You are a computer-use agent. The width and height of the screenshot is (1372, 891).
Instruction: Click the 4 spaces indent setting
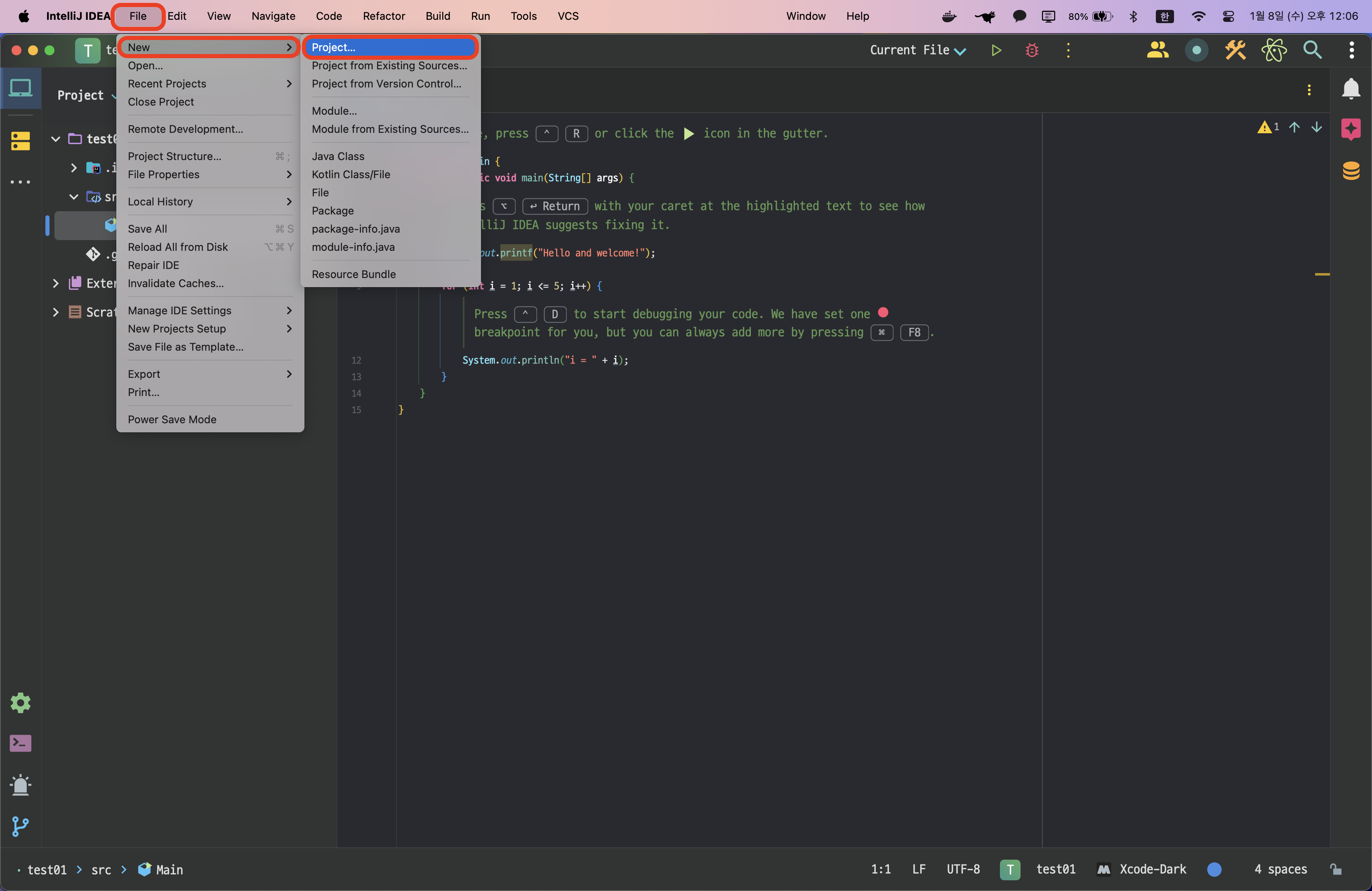[1280, 869]
